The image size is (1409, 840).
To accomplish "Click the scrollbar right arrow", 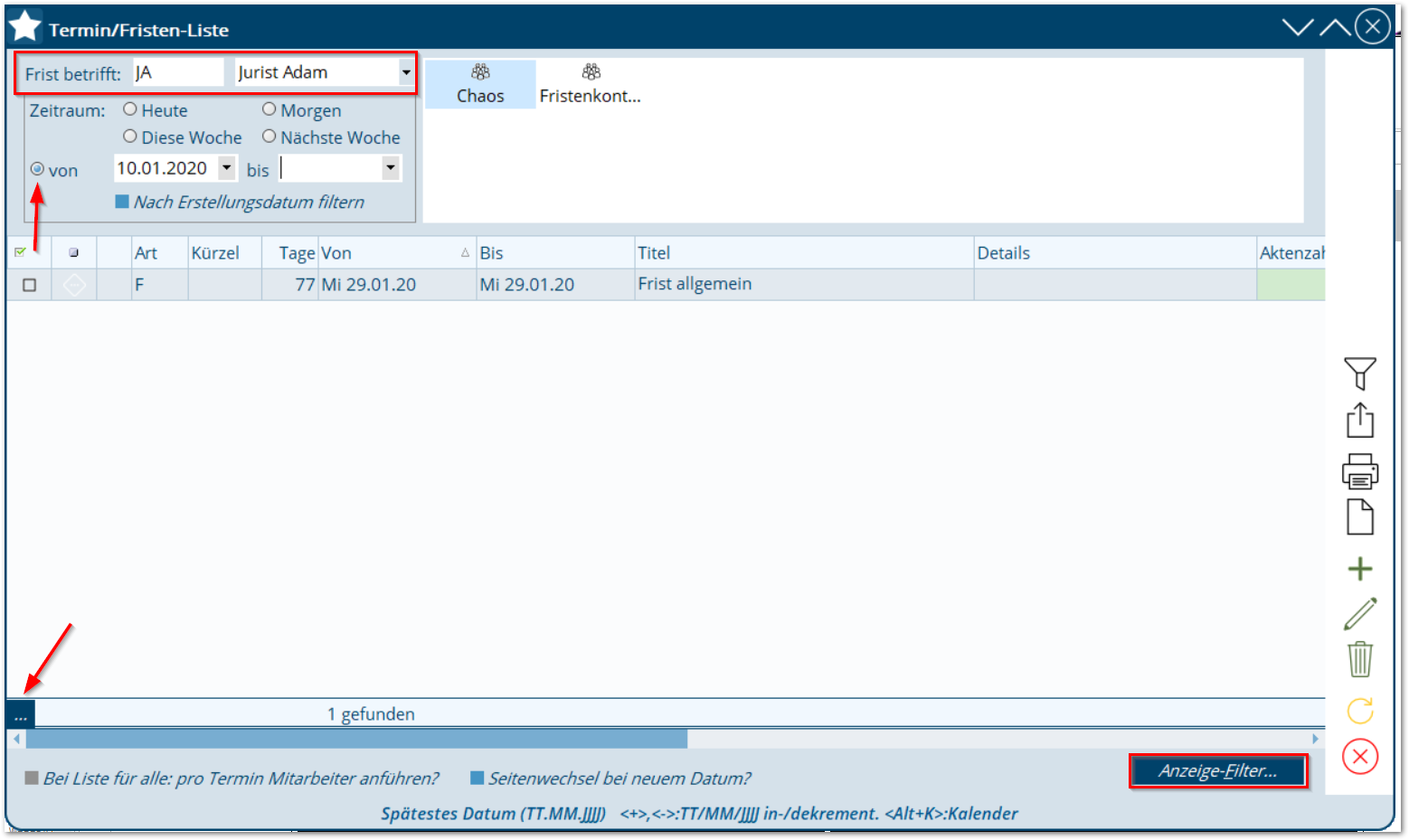I will click(x=1316, y=739).
